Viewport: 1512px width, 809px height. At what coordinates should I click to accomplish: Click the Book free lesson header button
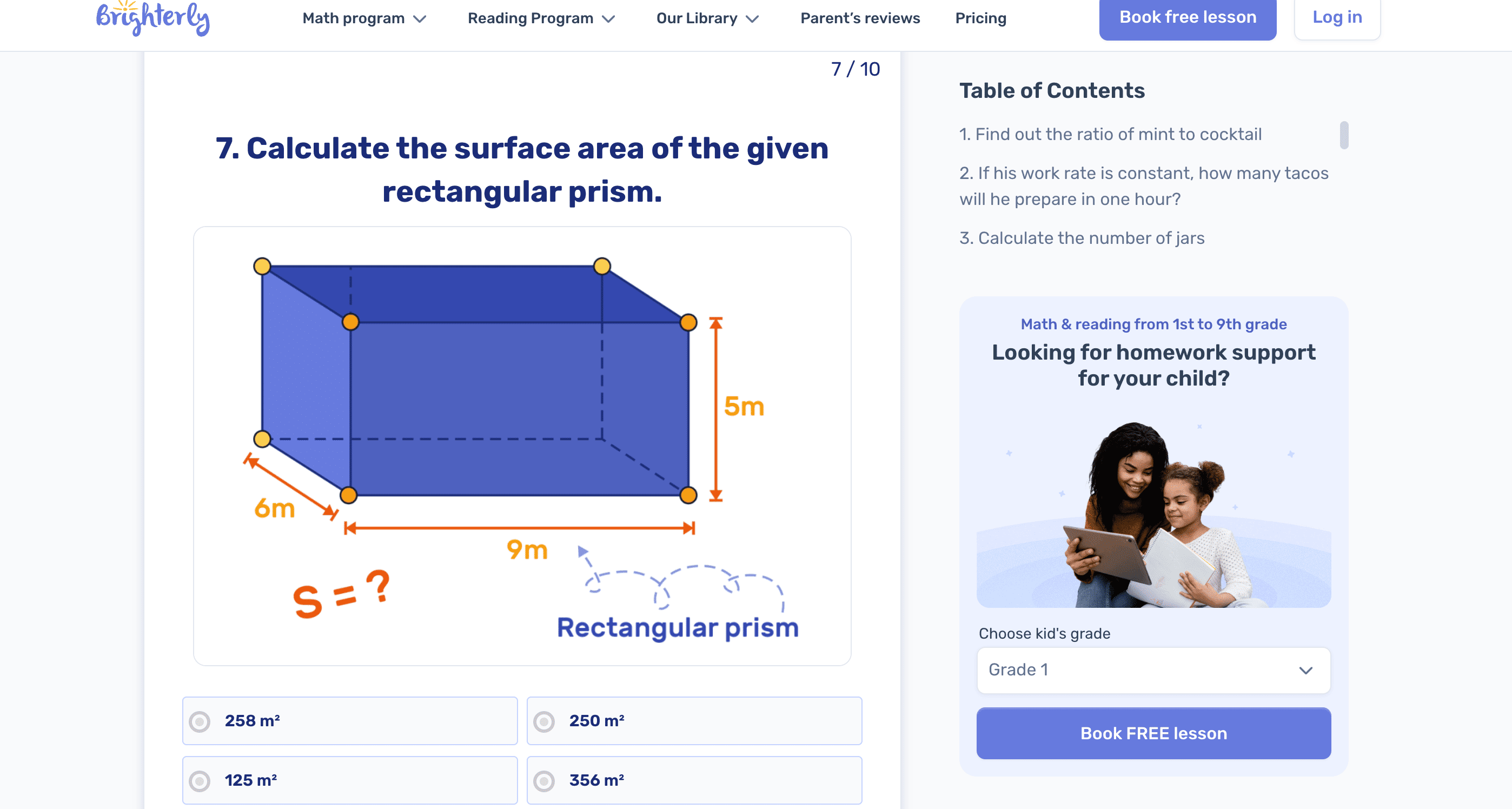tap(1188, 18)
